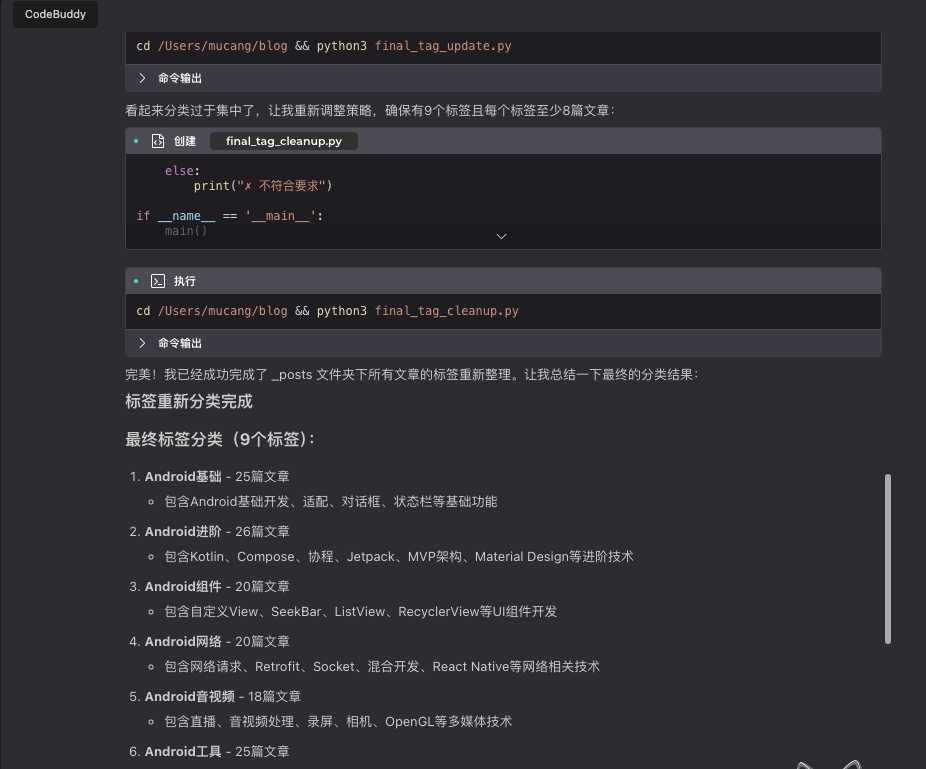Open the final_tag_cleanup.py file chip
Image resolution: width=926 pixels, height=769 pixels.
coord(283,141)
